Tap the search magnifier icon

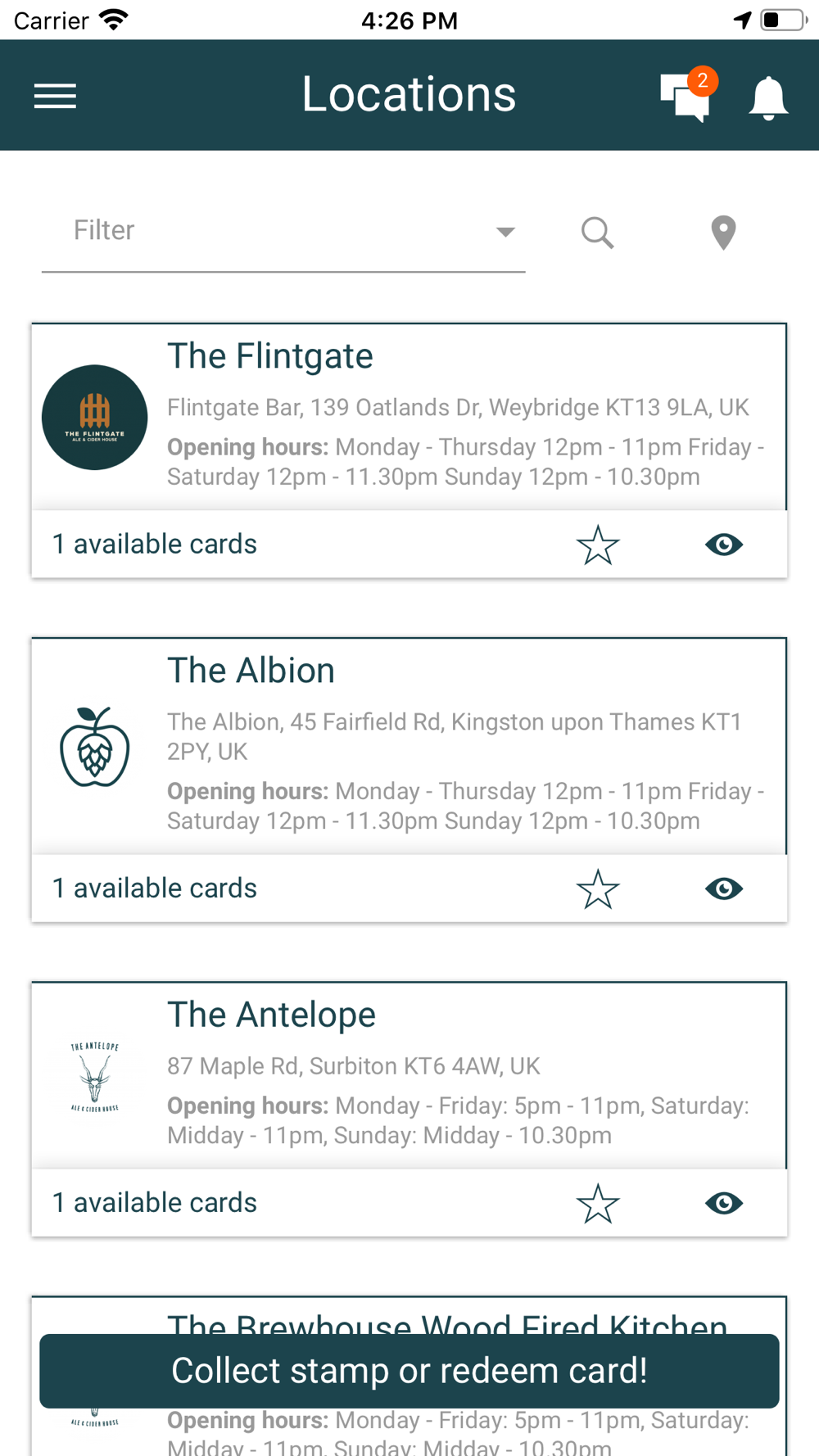[598, 233]
